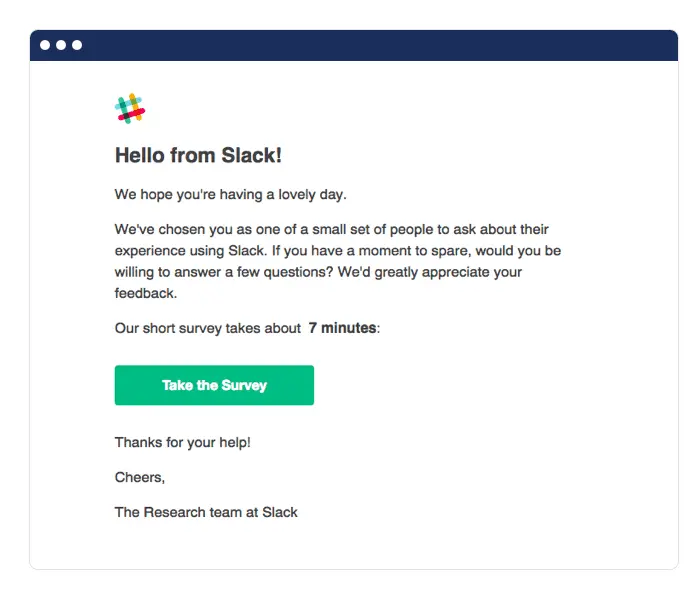Click the word "Hello" in the heading
The height and width of the screenshot is (599, 700).
point(138,155)
